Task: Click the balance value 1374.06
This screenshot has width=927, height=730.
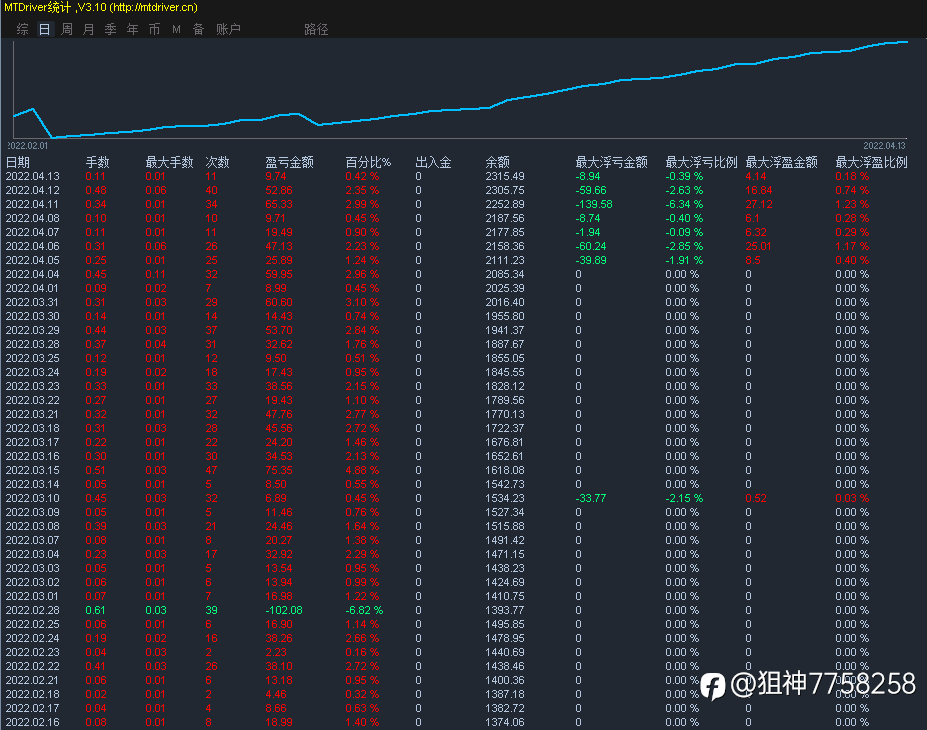Action: click(x=504, y=722)
